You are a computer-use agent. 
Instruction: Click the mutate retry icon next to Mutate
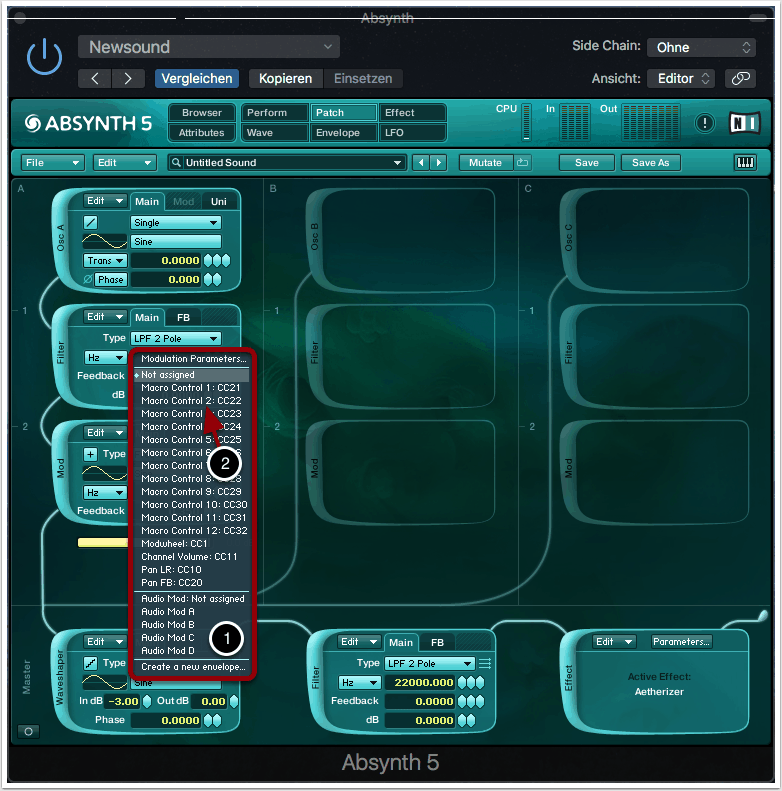click(523, 162)
